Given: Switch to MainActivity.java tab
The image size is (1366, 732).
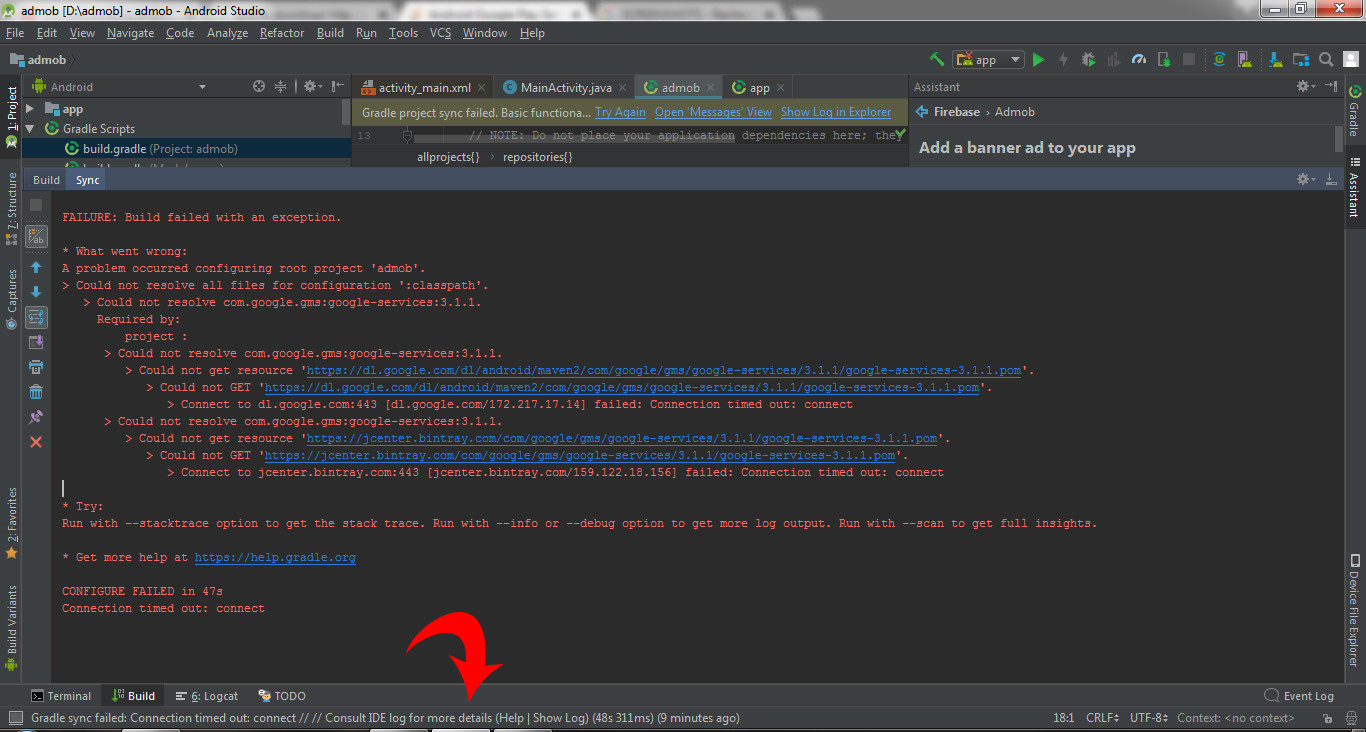Looking at the screenshot, I should [x=566, y=87].
